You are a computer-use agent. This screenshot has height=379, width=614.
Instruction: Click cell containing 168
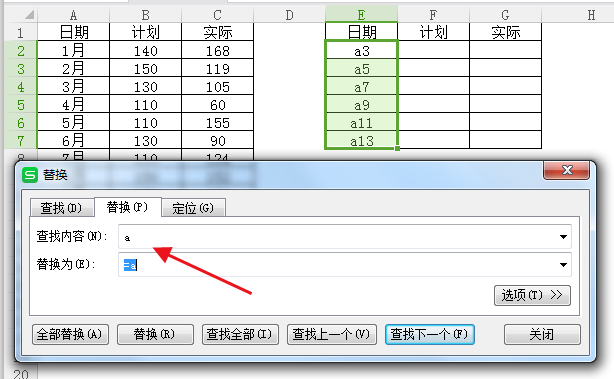[217, 50]
